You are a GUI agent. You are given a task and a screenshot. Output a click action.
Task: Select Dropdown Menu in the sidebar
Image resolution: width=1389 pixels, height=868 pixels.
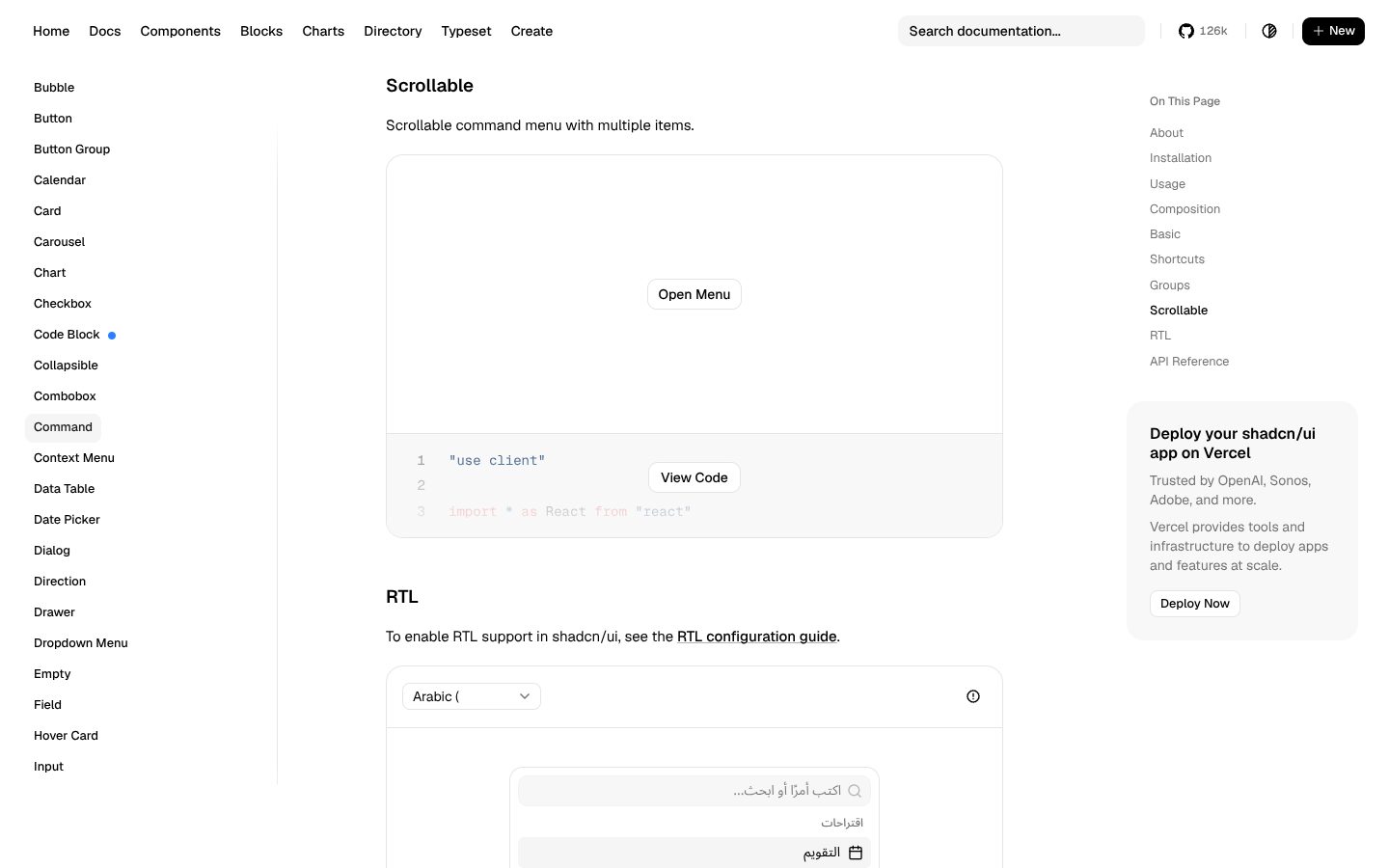81,643
